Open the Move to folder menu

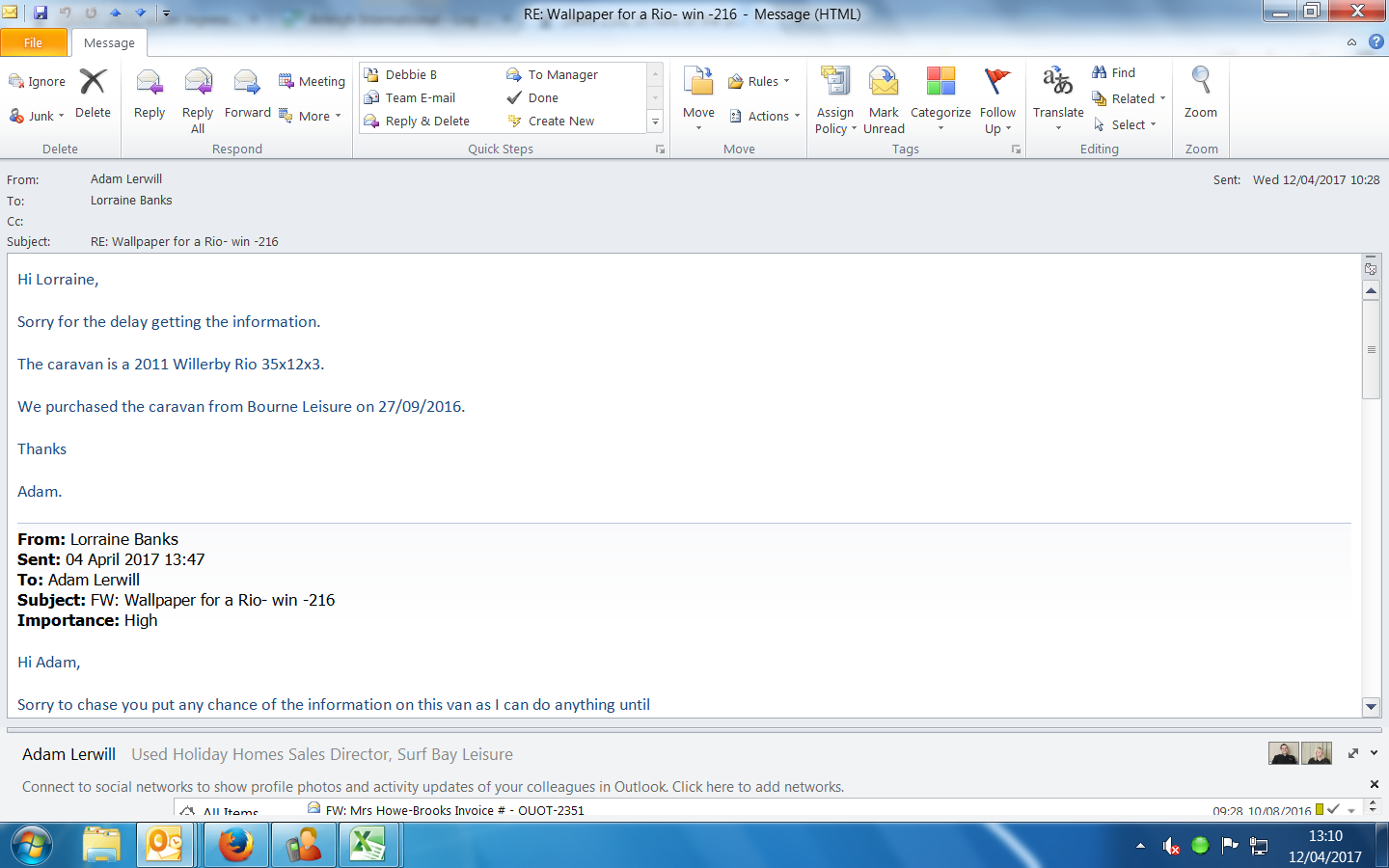pos(698,99)
